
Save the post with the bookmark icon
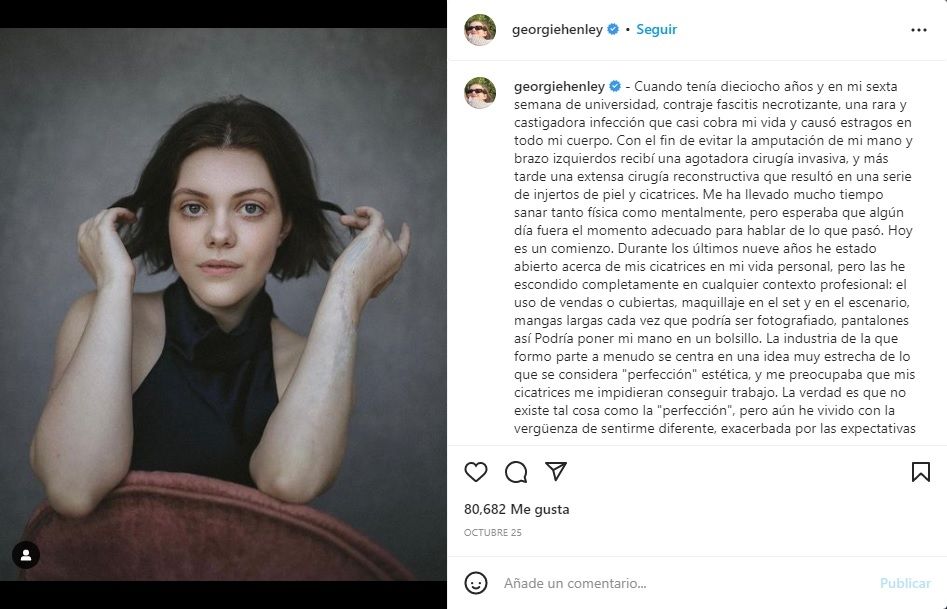920,472
